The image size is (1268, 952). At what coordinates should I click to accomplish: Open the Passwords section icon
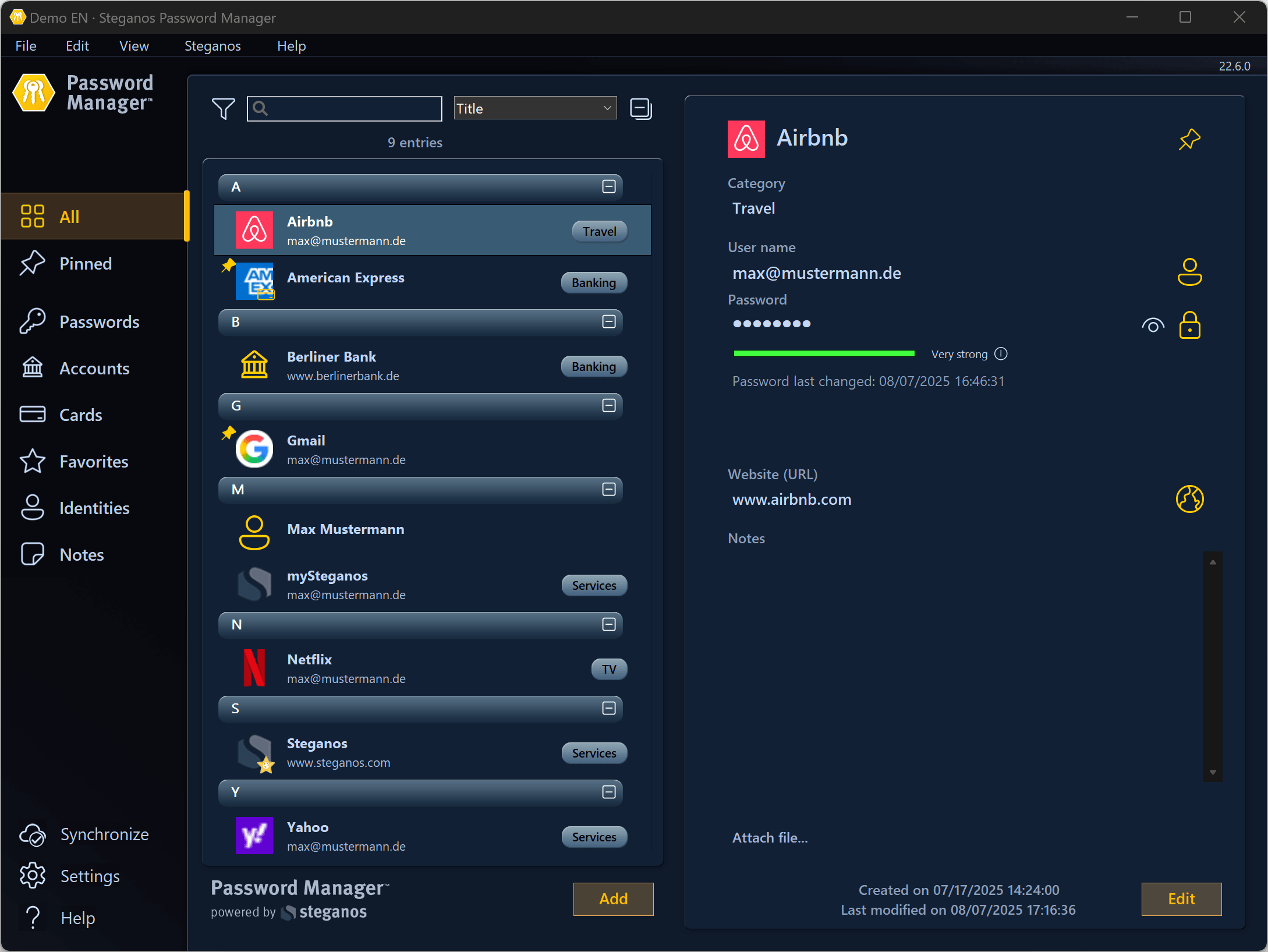click(x=33, y=321)
